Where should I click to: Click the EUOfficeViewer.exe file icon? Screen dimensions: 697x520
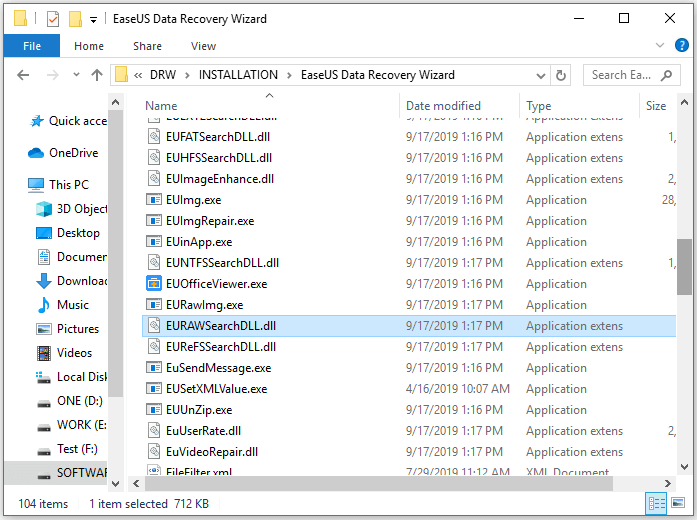153,284
